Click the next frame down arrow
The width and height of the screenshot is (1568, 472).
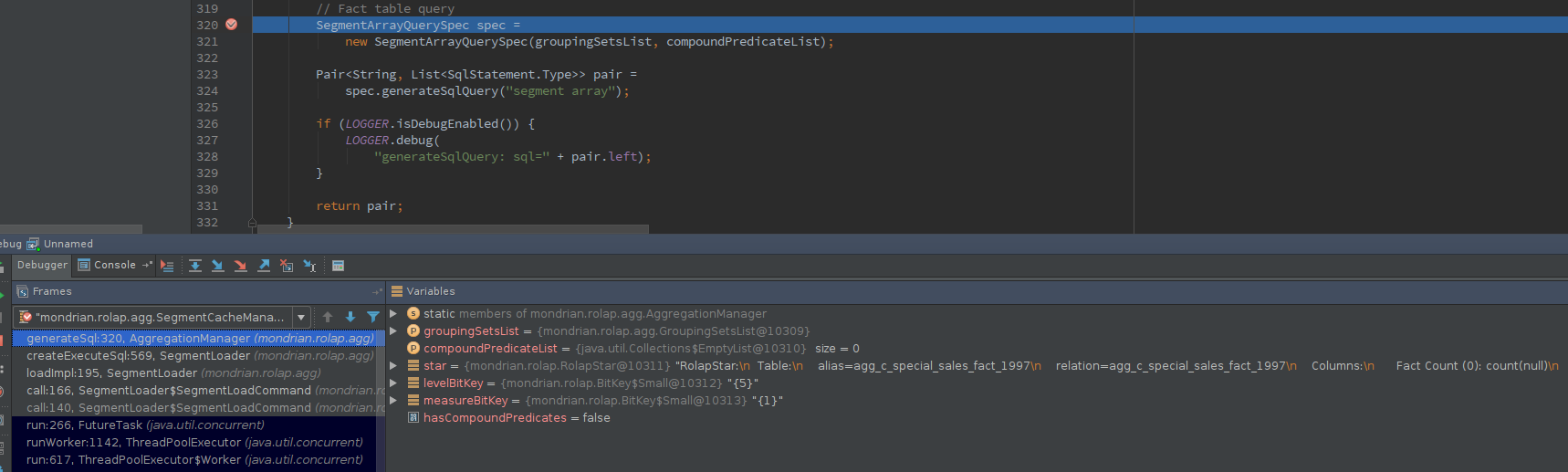pos(350,317)
